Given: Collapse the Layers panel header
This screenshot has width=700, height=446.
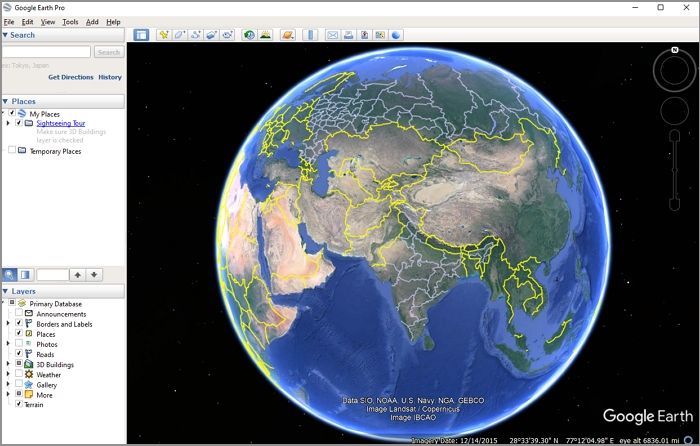Looking at the screenshot, I should [5, 291].
